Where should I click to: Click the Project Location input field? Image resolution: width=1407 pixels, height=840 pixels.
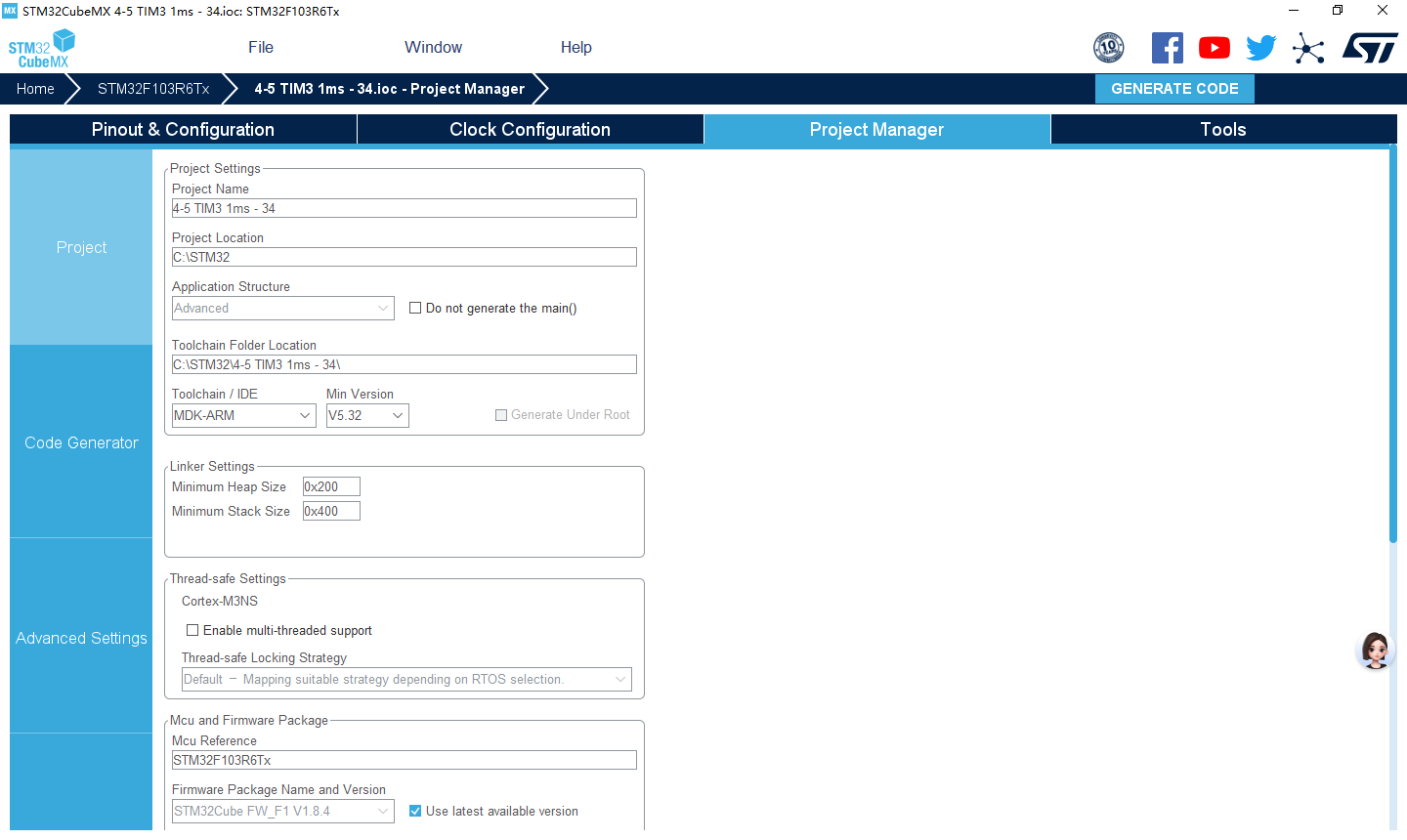pyautogui.click(x=405, y=257)
